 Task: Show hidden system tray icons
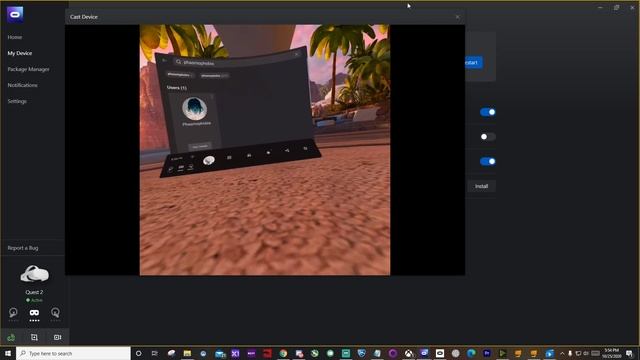(562, 353)
